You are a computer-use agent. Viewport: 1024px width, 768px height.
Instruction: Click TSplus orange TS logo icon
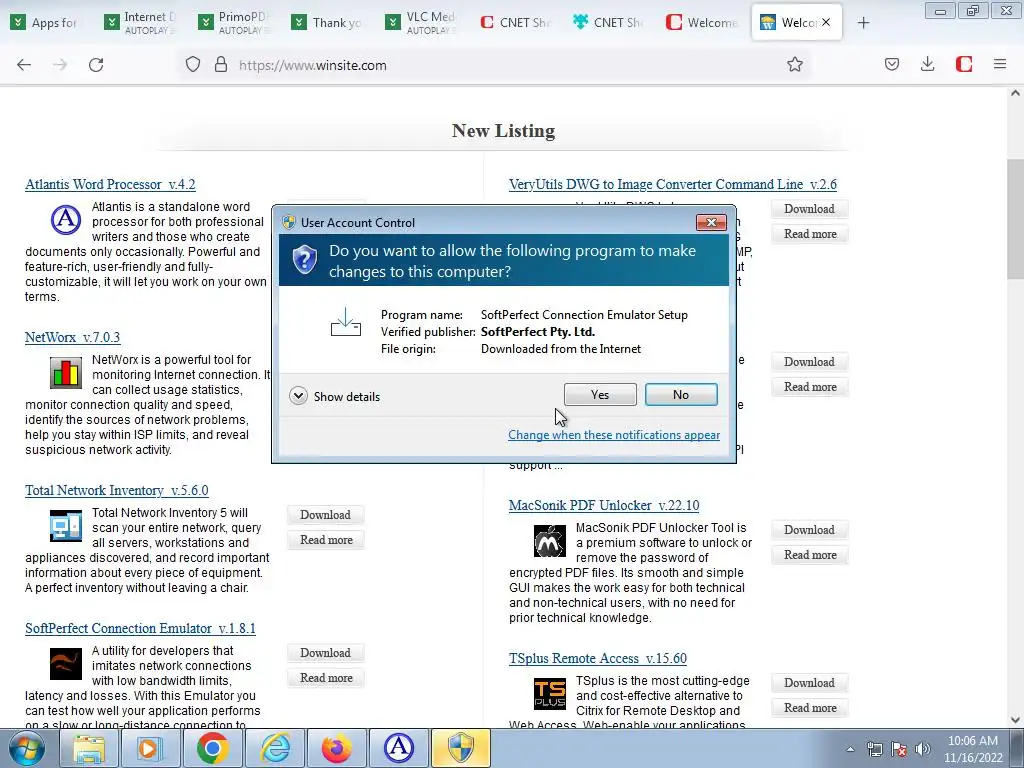[x=550, y=694]
